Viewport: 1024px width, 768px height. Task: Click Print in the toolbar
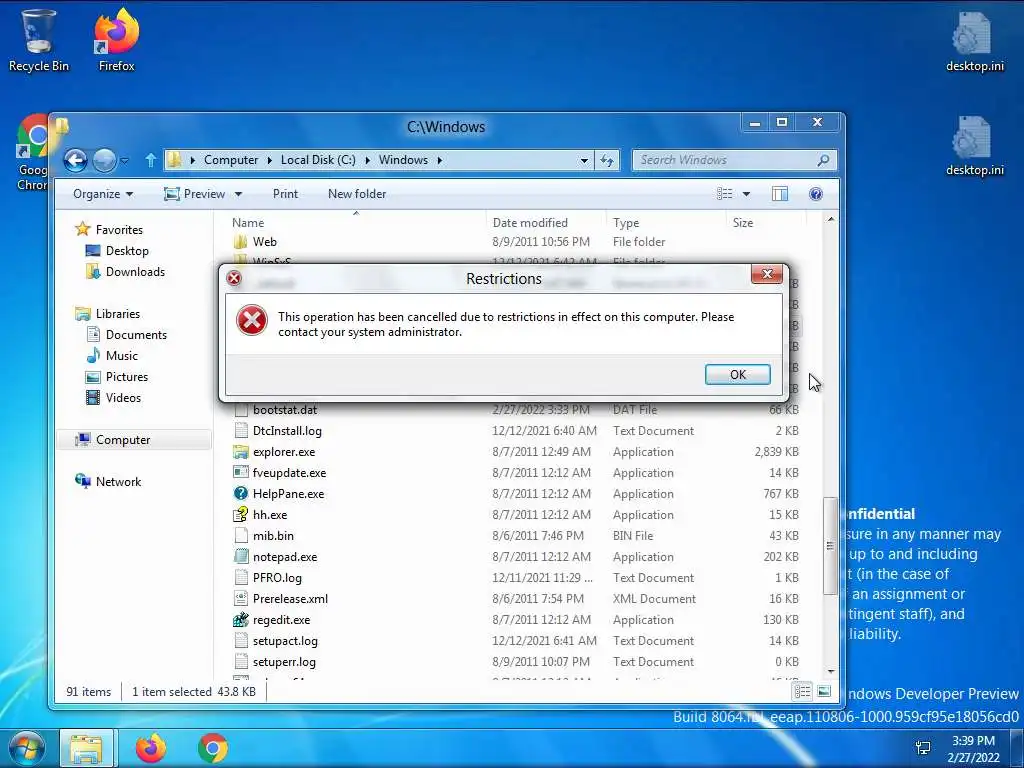(x=285, y=194)
